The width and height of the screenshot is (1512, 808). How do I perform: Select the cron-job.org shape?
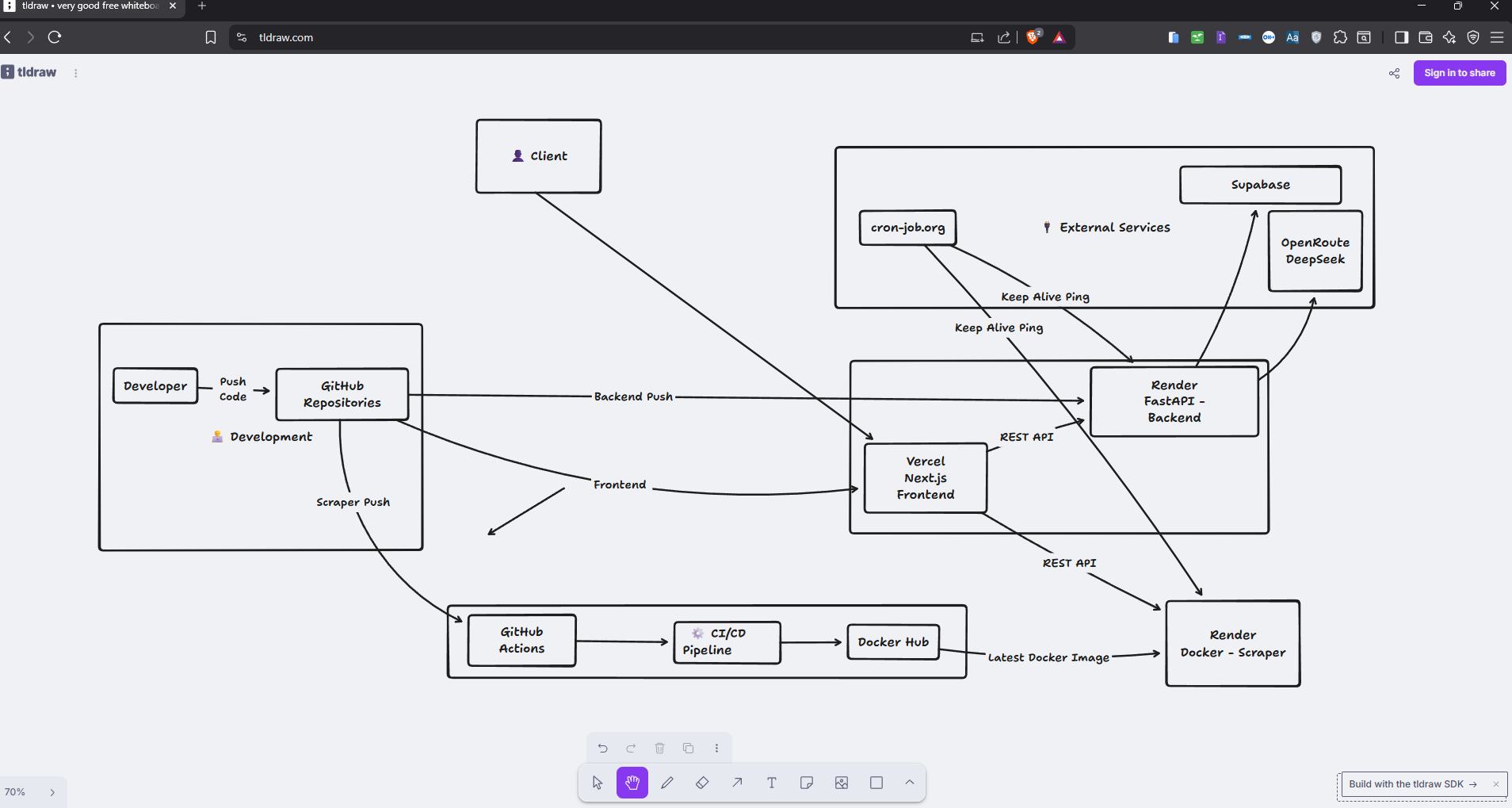tap(907, 228)
